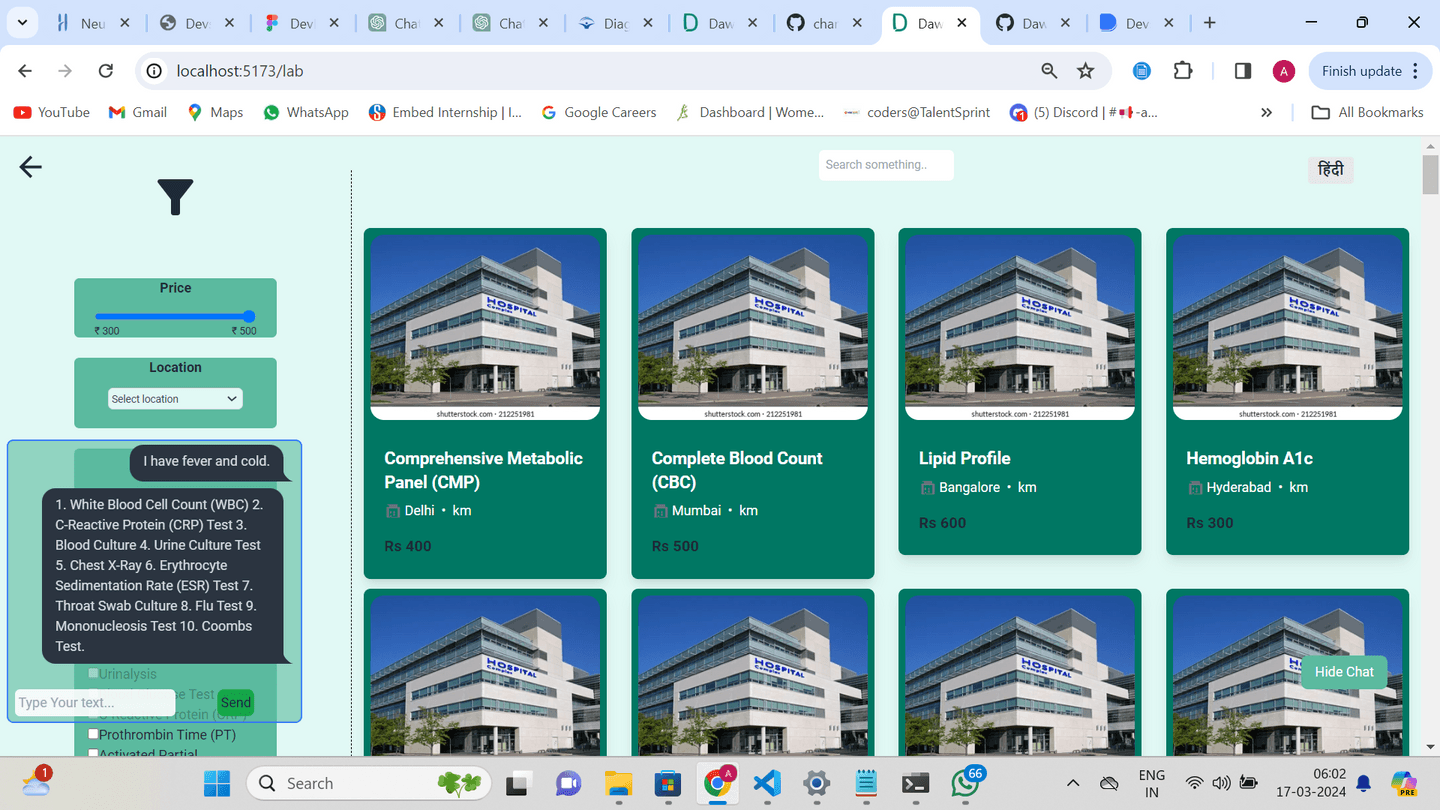Screen dimensions: 1440x810
Task: Click the Chrome icon in taskbar
Action: (717, 783)
